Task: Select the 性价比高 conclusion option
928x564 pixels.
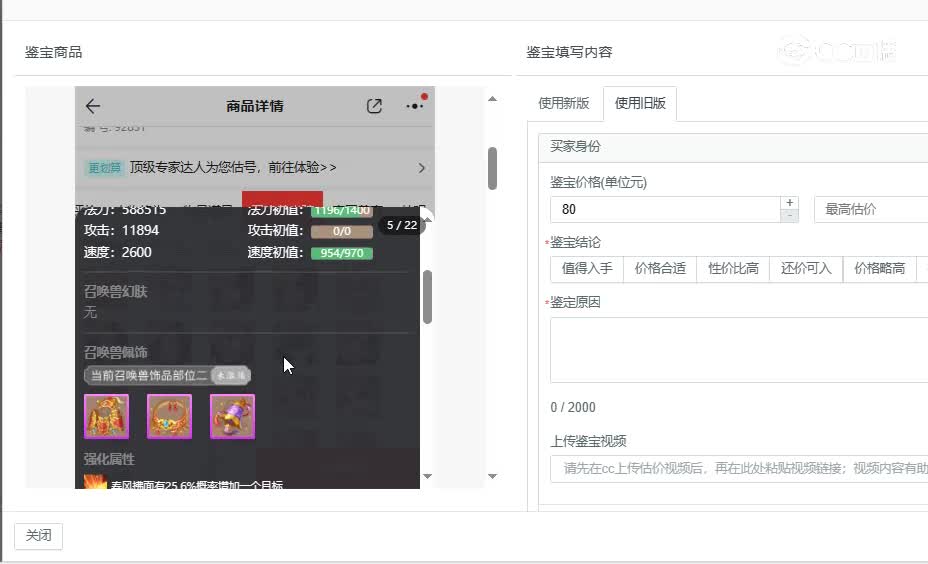Action: tap(733, 269)
